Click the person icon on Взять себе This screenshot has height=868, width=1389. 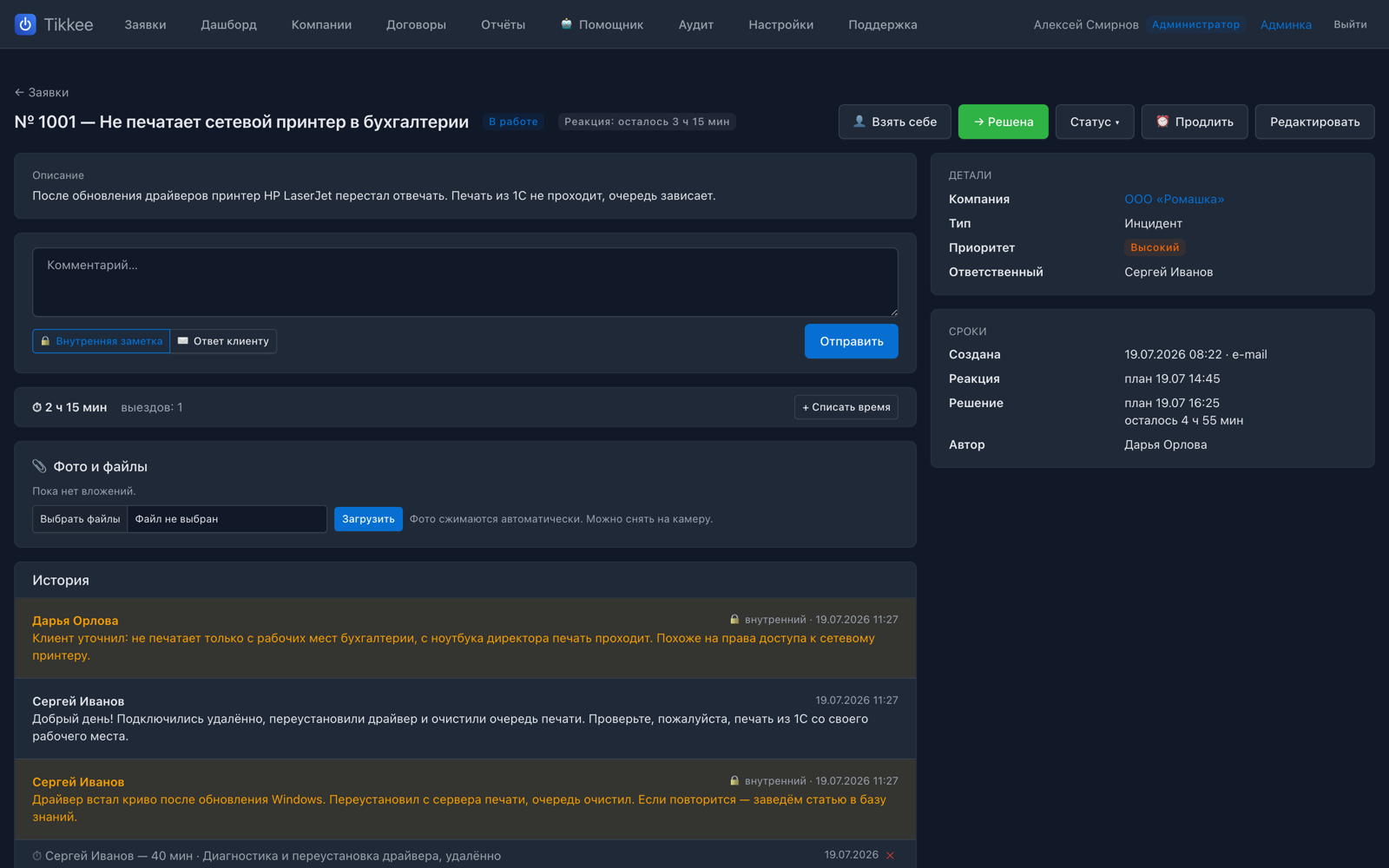(859, 122)
